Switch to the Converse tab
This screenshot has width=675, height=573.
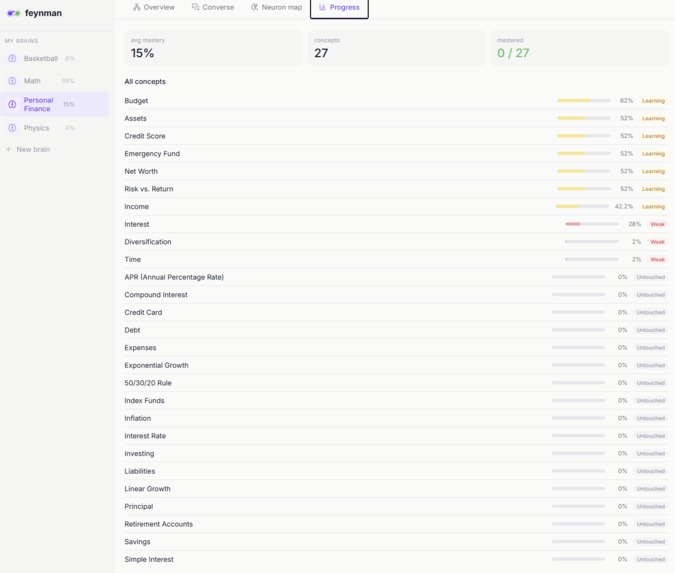tap(213, 7)
